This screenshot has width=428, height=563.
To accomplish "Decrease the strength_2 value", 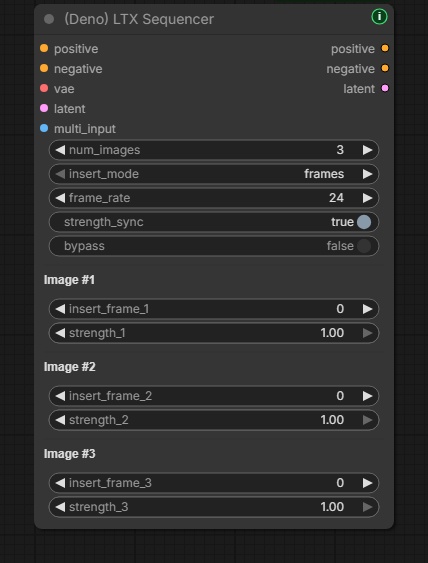I will point(60,420).
